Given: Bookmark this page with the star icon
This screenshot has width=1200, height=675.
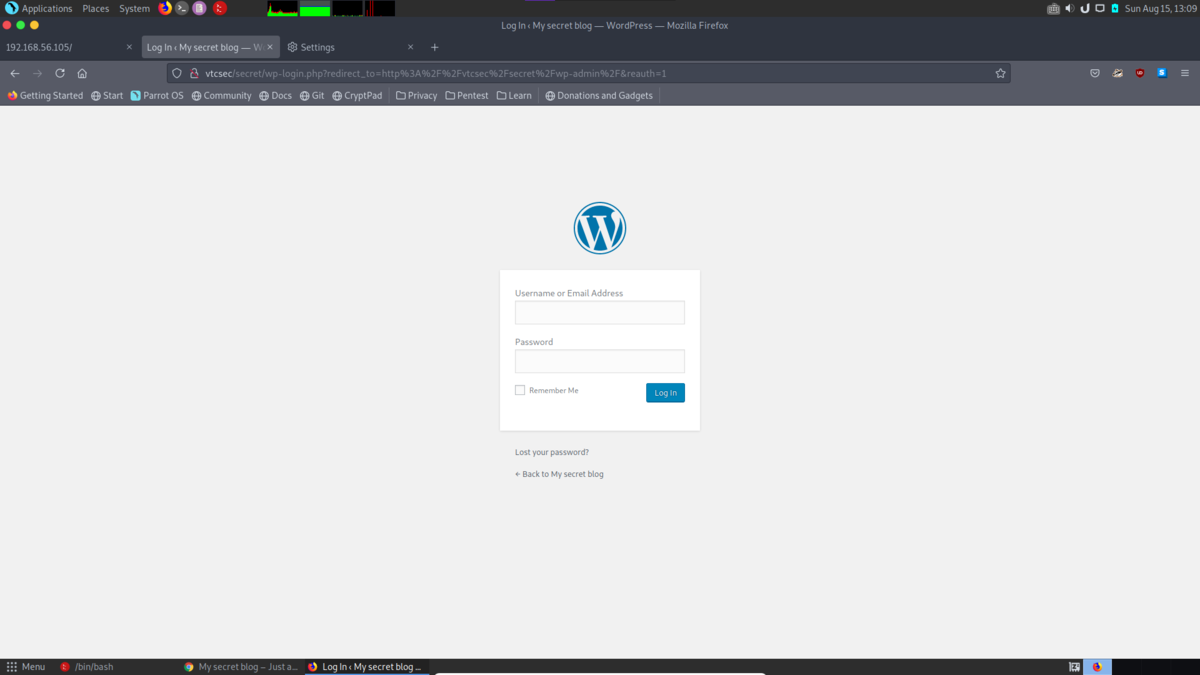Looking at the screenshot, I should (x=1000, y=73).
